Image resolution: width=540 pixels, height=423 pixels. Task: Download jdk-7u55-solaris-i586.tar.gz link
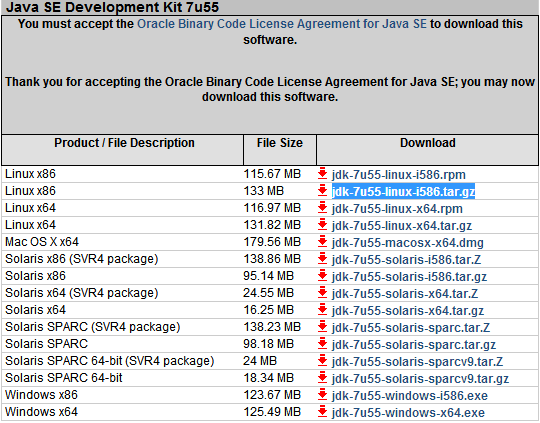pos(409,277)
